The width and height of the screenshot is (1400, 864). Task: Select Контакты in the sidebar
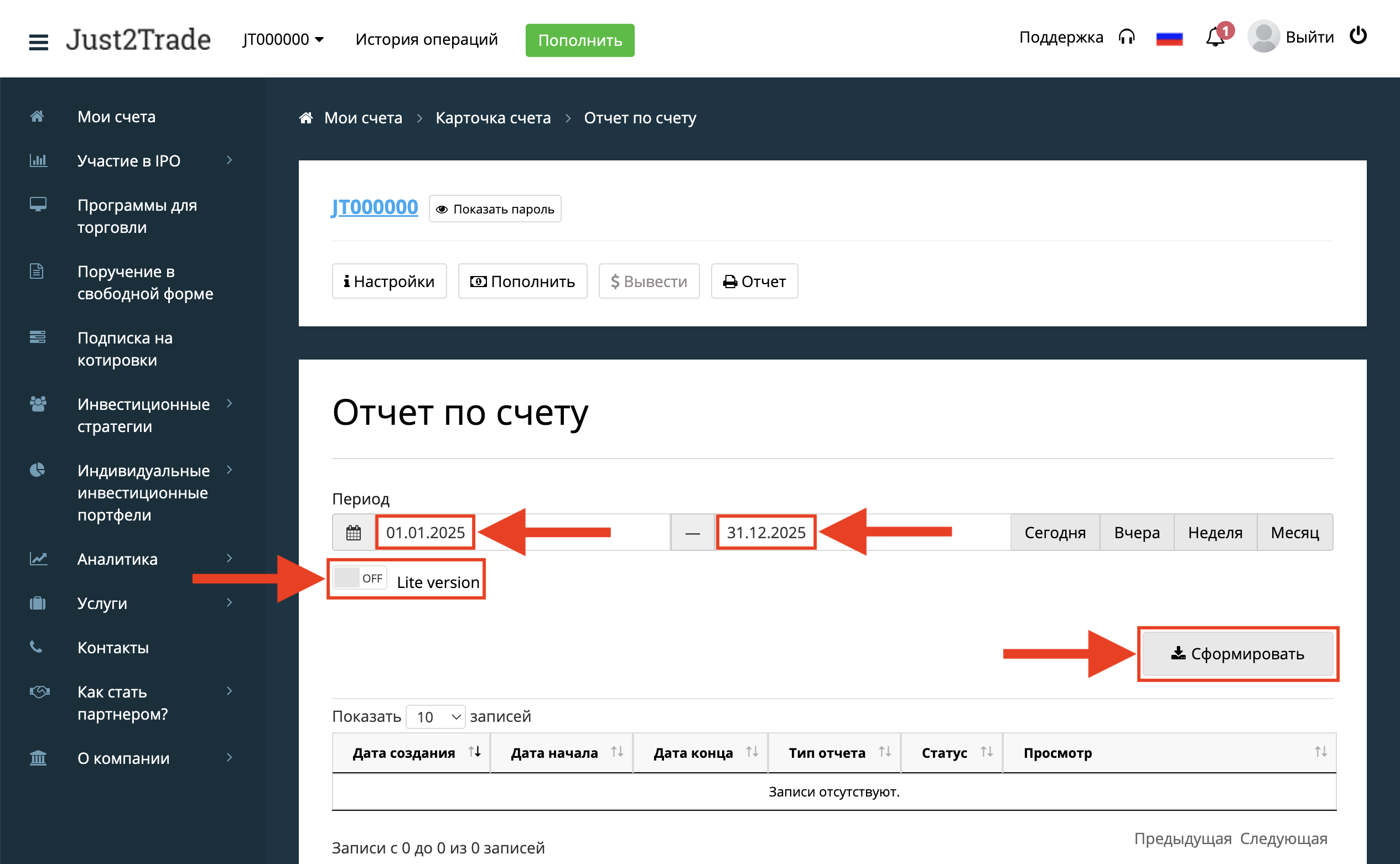[x=113, y=647]
